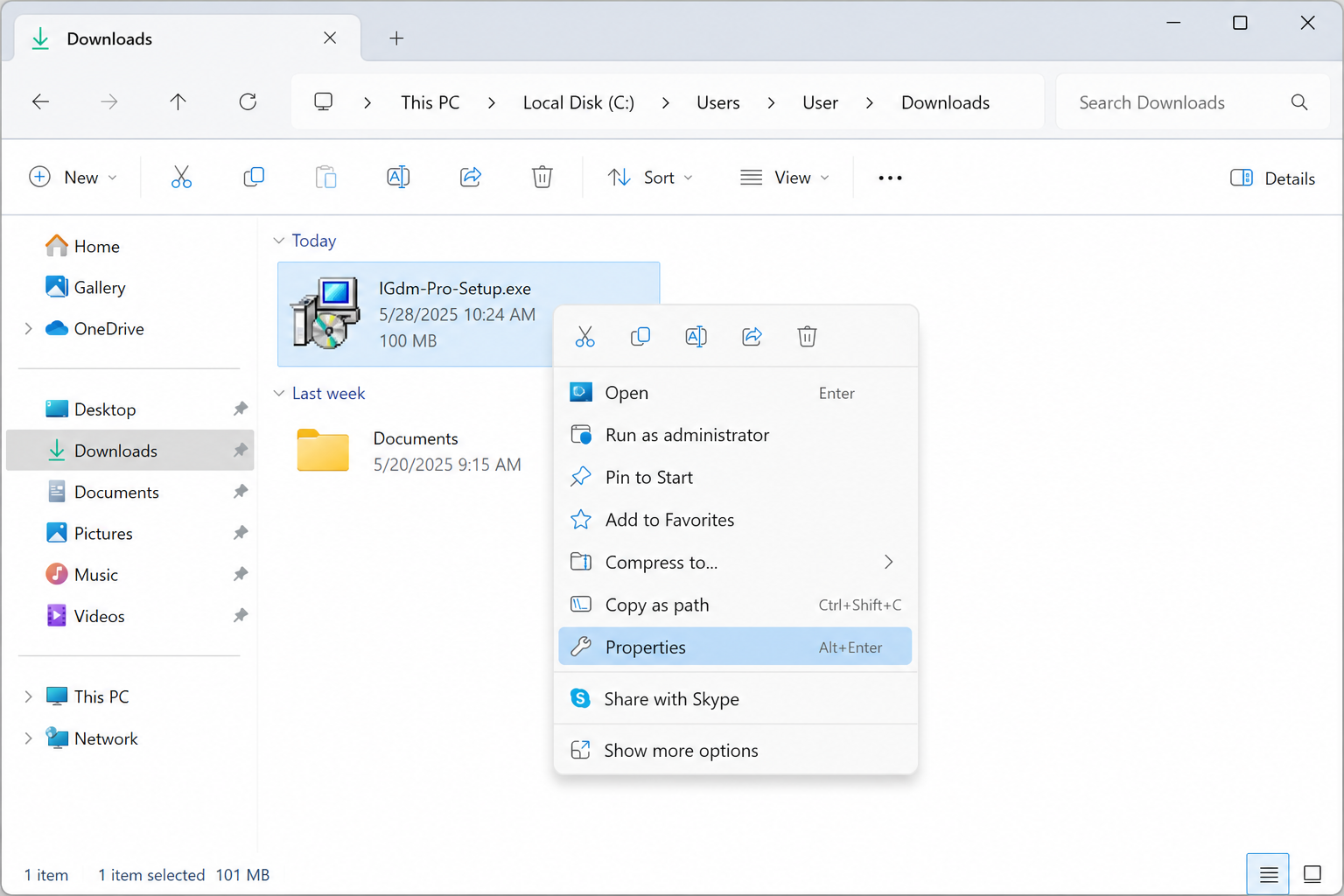Click the context menu Cut scissors icon

pos(584,337)
